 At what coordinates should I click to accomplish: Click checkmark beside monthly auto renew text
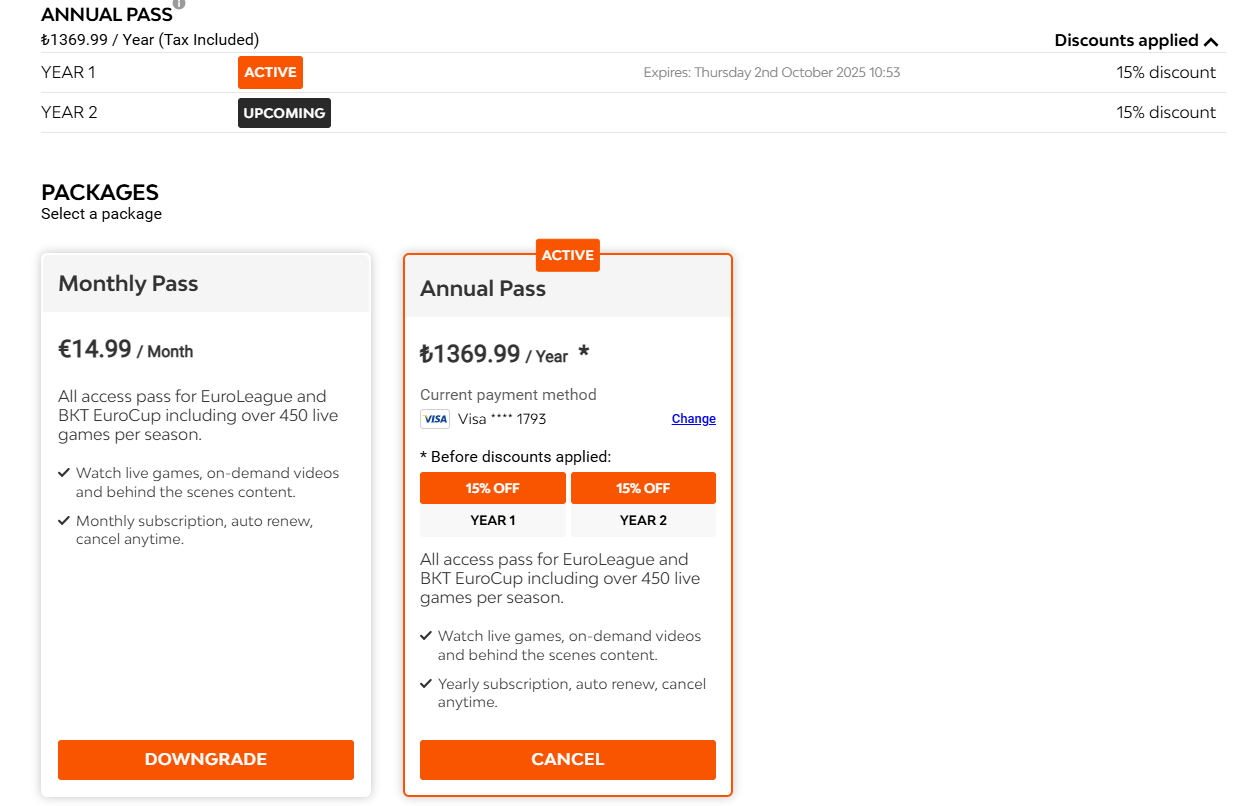(x=64, y=521)
